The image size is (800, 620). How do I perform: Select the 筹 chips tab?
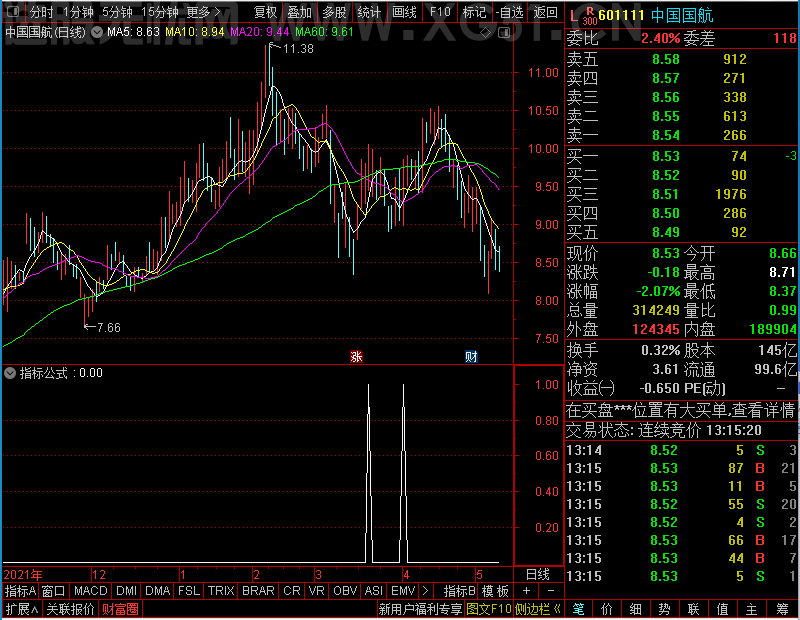pyautogui.click(x=782, y=609)
